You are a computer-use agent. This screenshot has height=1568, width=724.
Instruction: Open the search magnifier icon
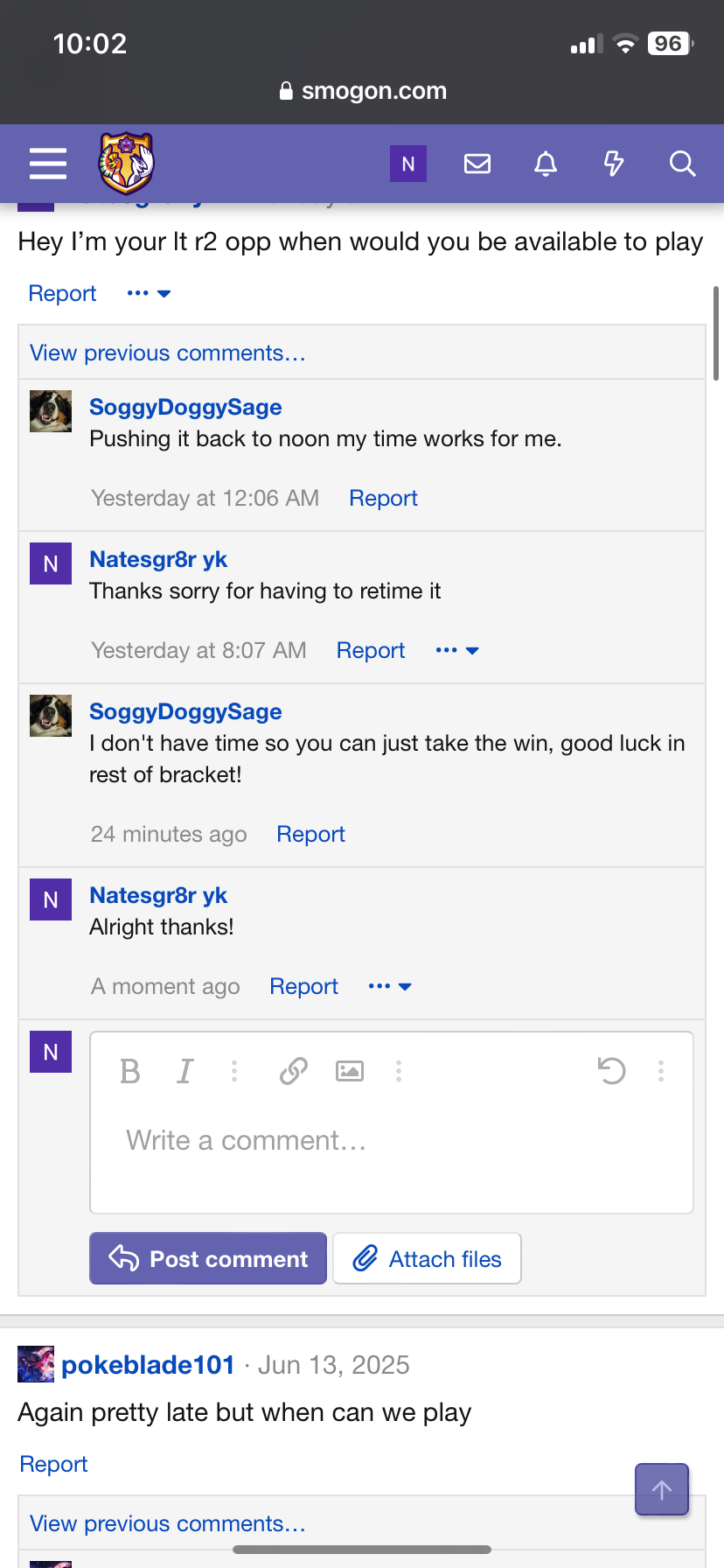coord(682,164)
